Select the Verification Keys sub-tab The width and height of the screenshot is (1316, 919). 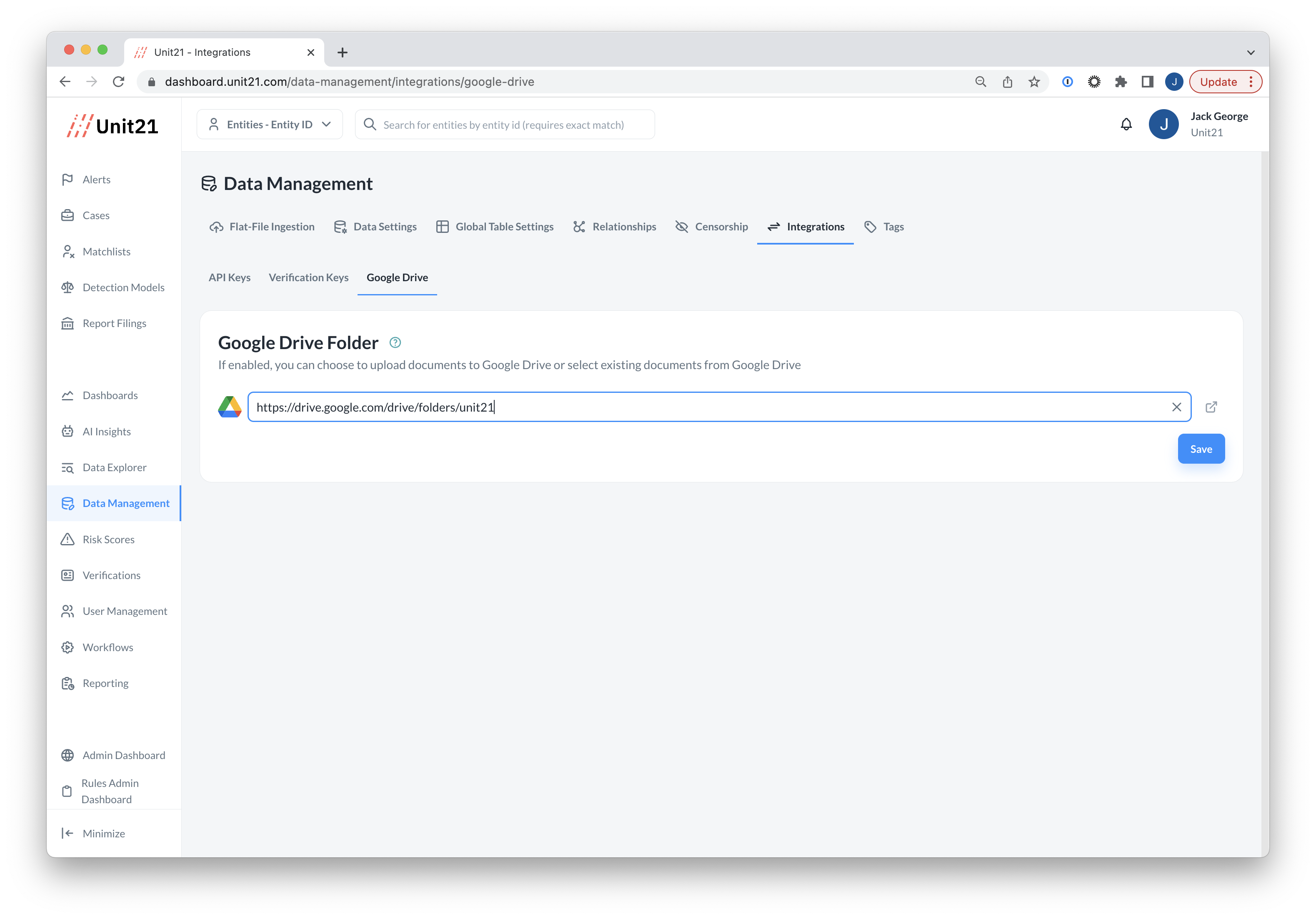(308, 277)
